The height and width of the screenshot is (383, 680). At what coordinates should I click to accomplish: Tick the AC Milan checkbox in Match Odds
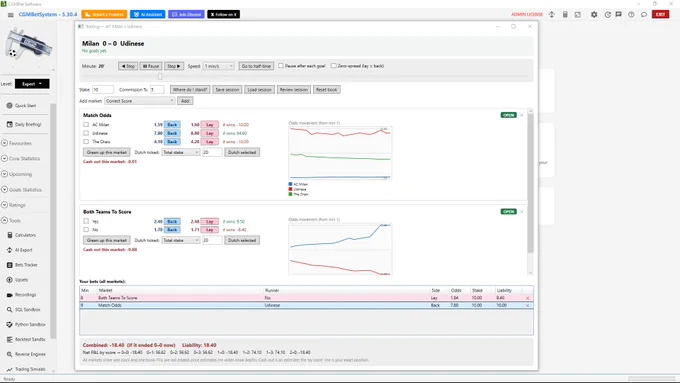point(86,124)
